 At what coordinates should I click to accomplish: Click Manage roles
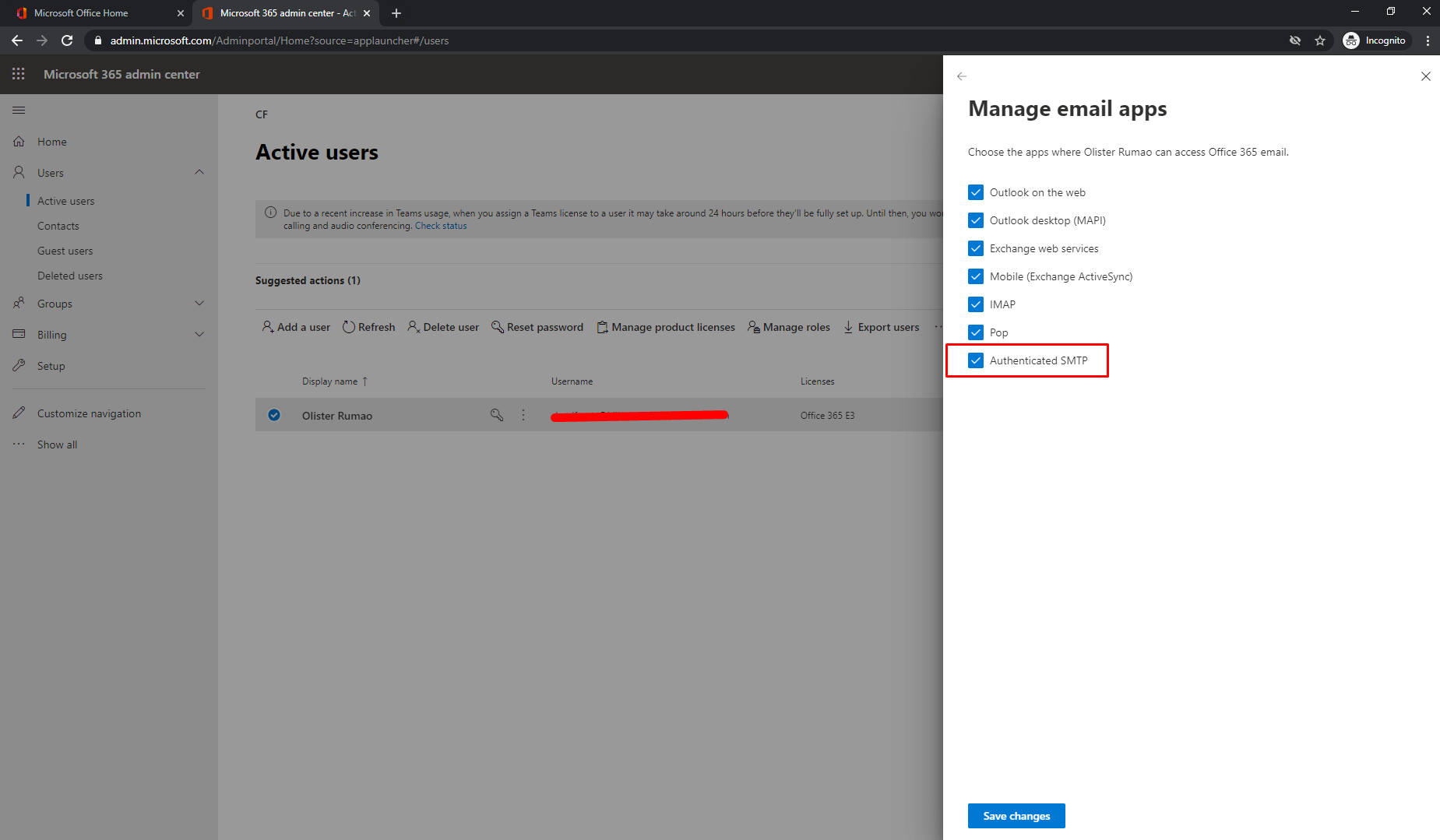789,327
